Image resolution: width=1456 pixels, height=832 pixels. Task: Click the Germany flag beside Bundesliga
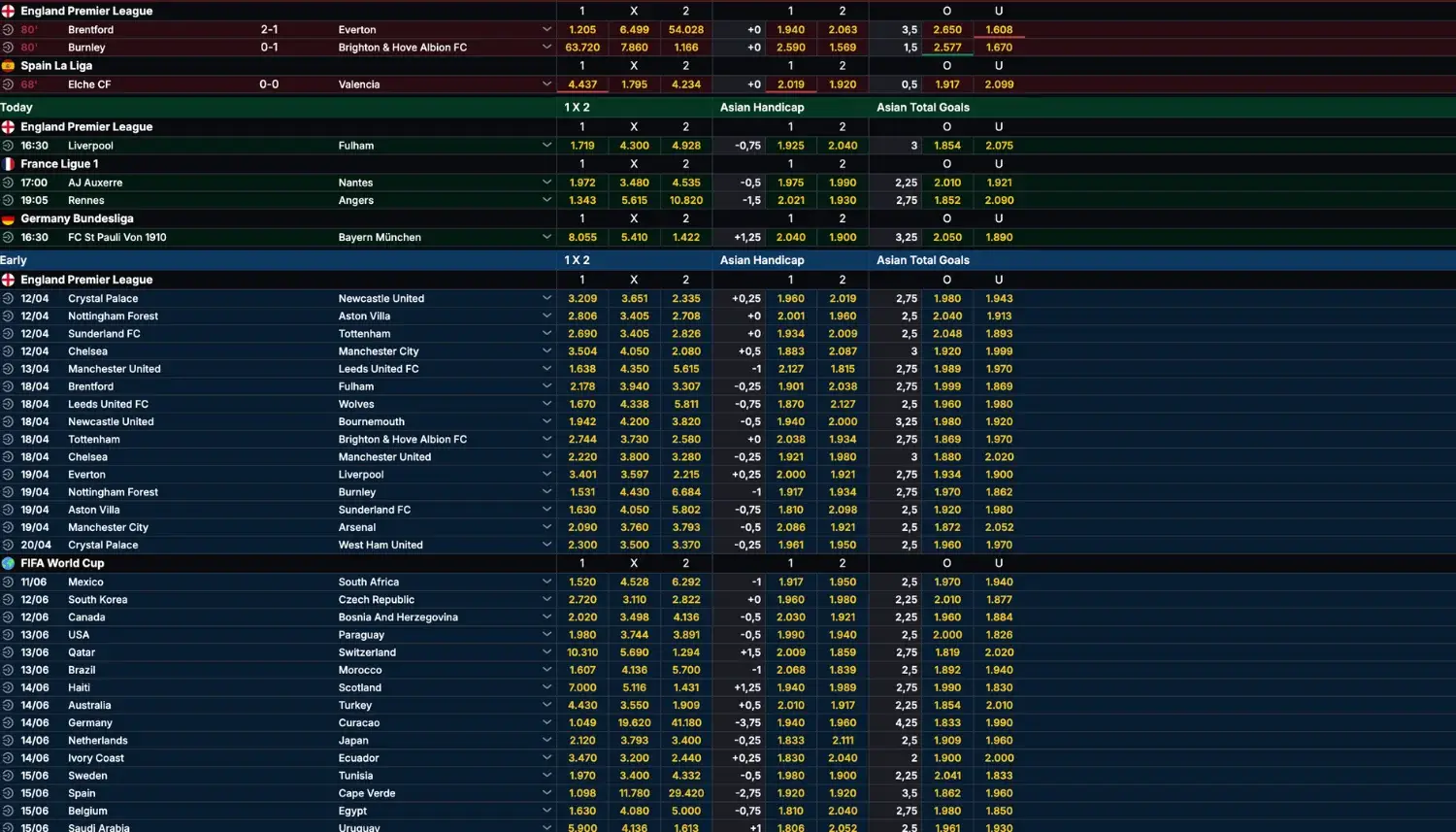(8, 219)
